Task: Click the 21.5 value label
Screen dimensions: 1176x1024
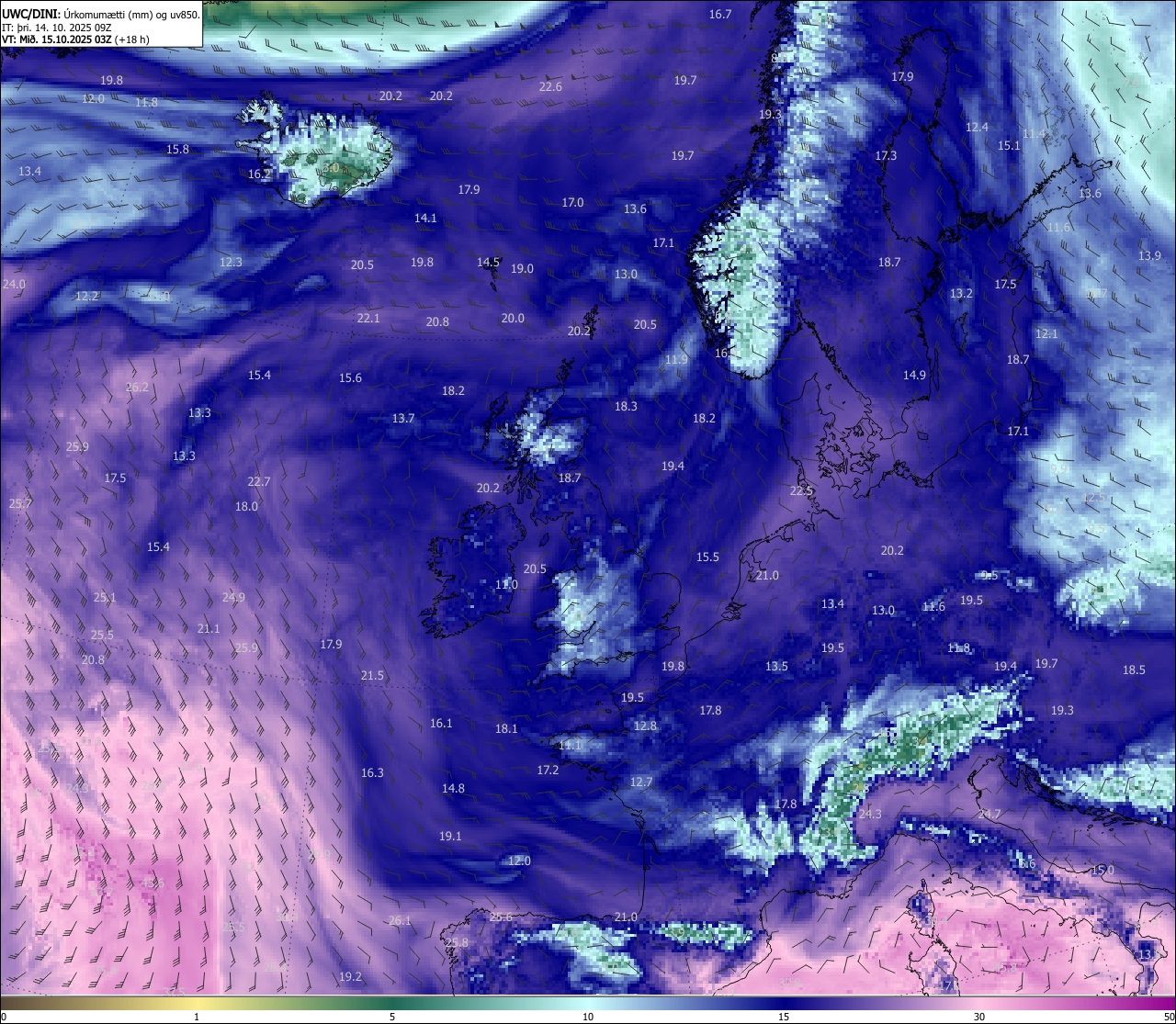Action: [372, 676]
